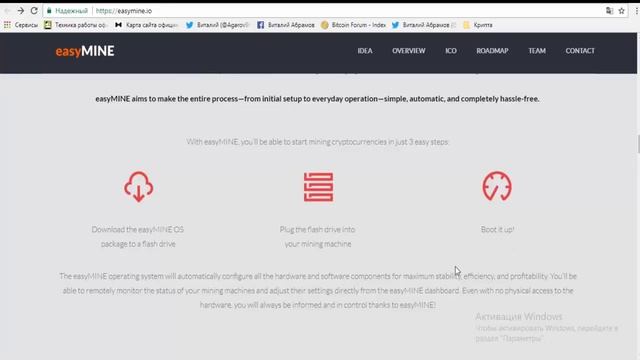This screenshot has height=360, width=640.
Task: Open the Техника работы bookmark
Action: (76, 25)
